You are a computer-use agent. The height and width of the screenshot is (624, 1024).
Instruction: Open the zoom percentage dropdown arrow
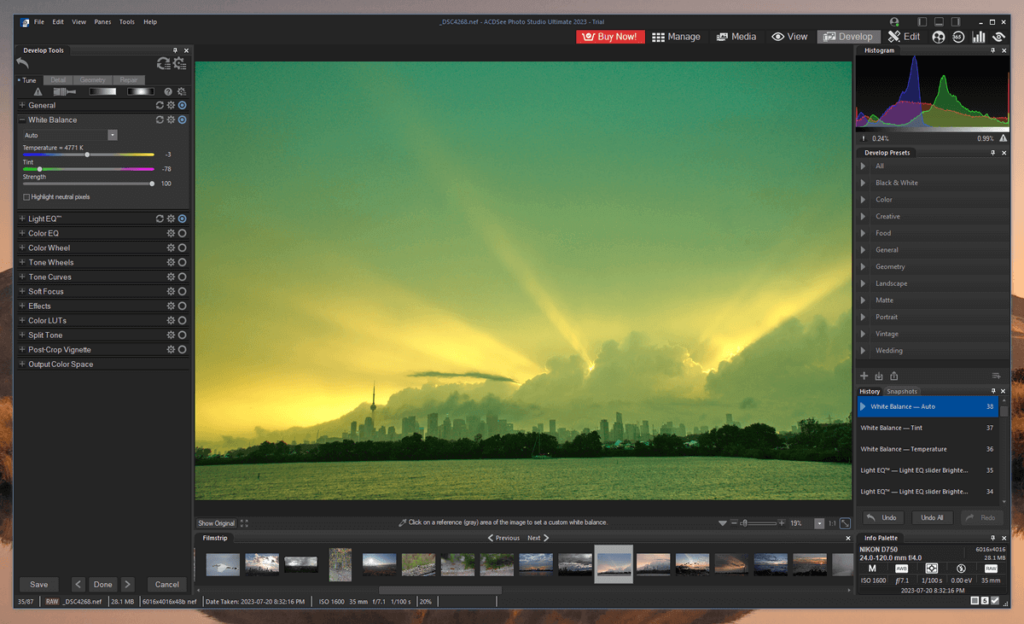tap(819, 523)
